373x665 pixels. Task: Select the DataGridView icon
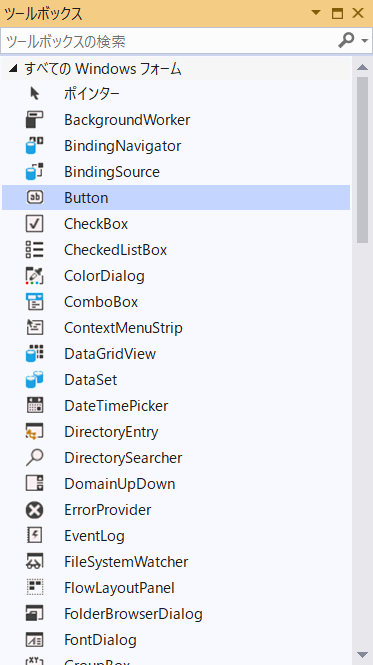(34, 353)
